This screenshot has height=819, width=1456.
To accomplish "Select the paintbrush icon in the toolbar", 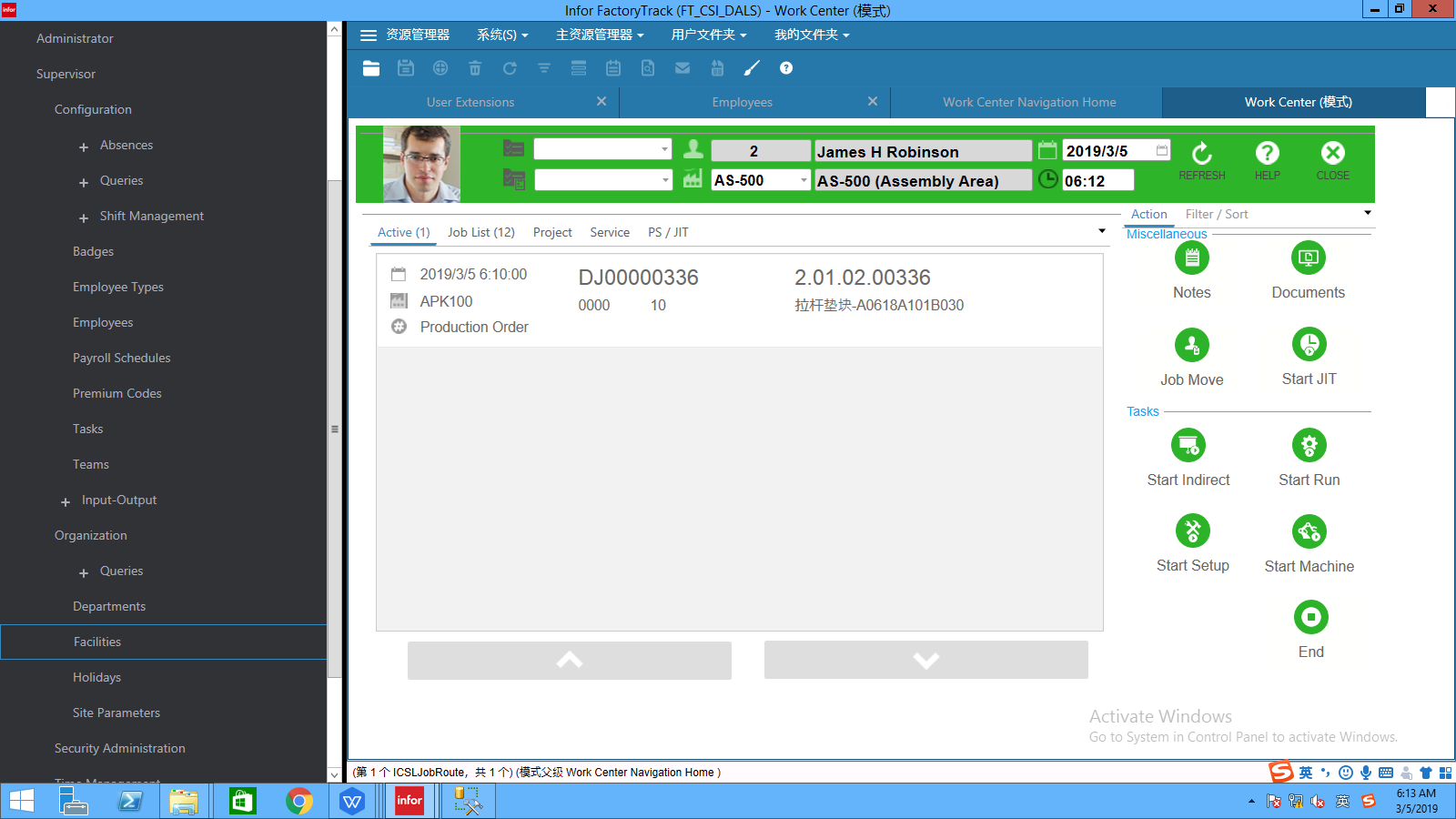I will (x=752, y=68).
